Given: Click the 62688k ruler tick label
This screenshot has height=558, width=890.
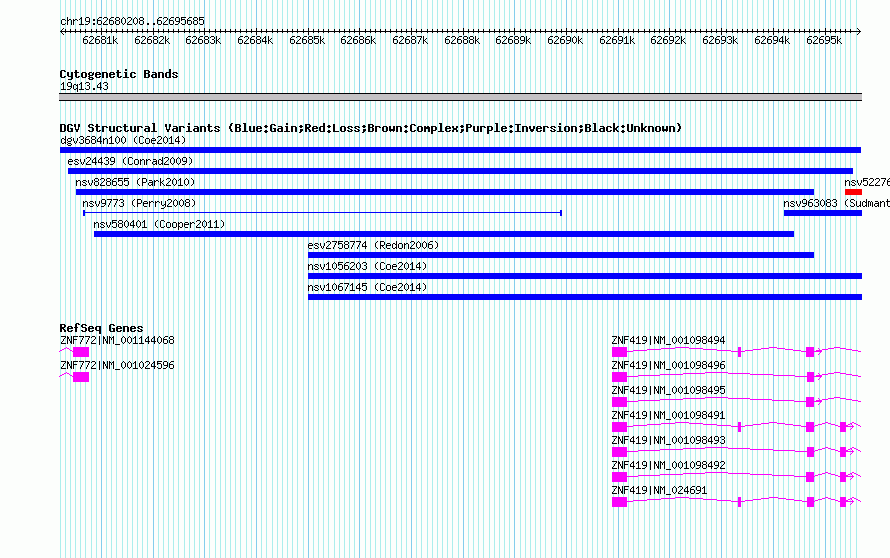Looking at the screenshot, I should coord(462,40).
